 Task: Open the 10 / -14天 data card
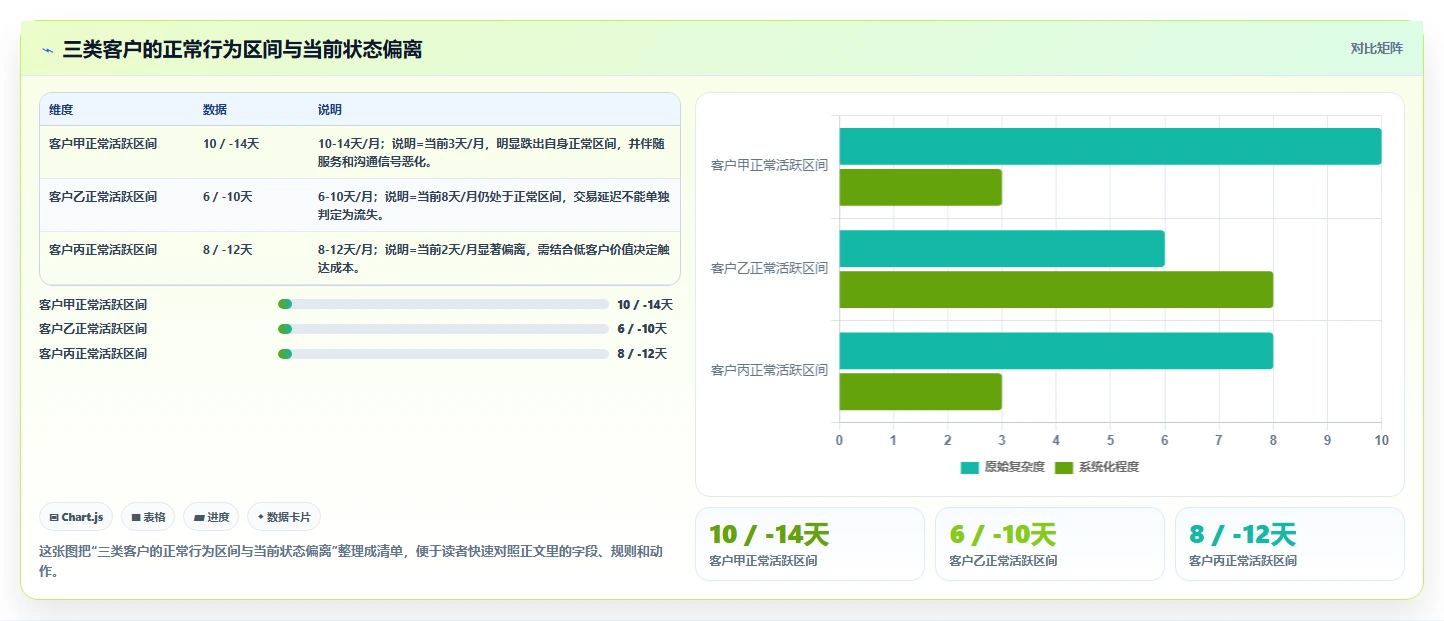(x=810, y=544)
